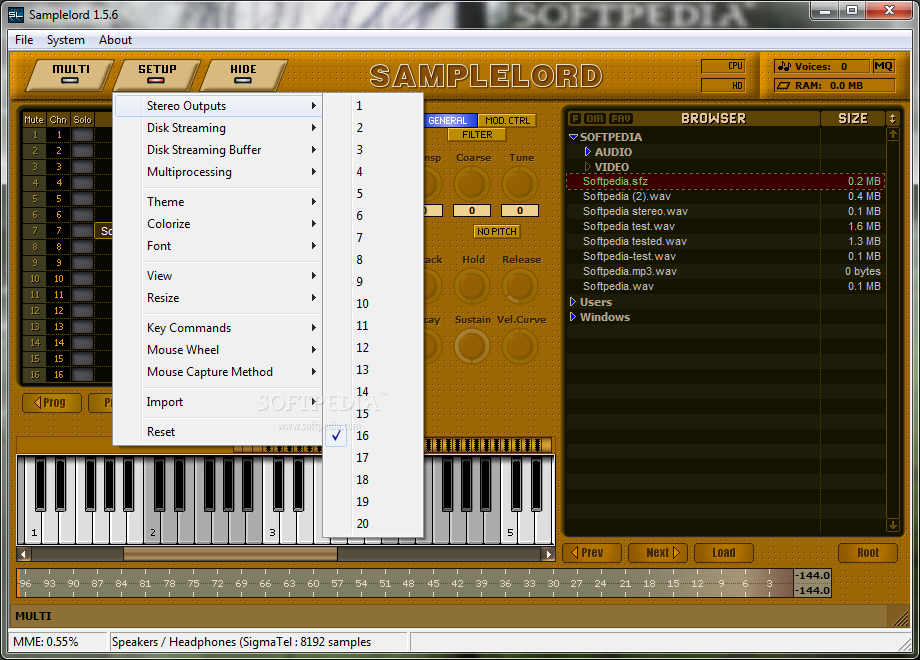The height and width of the screenshot is (660, 920).
Task: Switch to the MOD. CTRL tab
Action: point(507,120)
